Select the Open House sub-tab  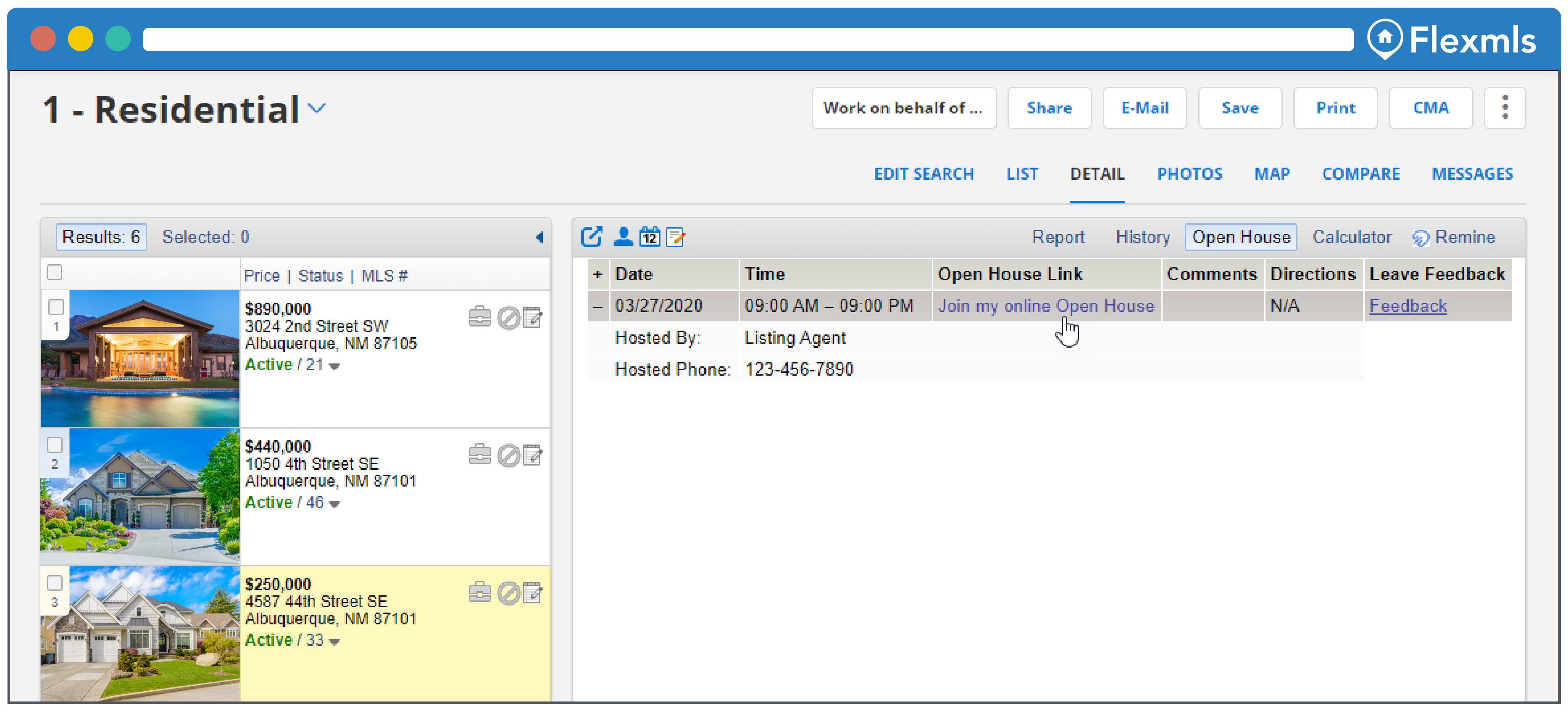[1241, 237]
